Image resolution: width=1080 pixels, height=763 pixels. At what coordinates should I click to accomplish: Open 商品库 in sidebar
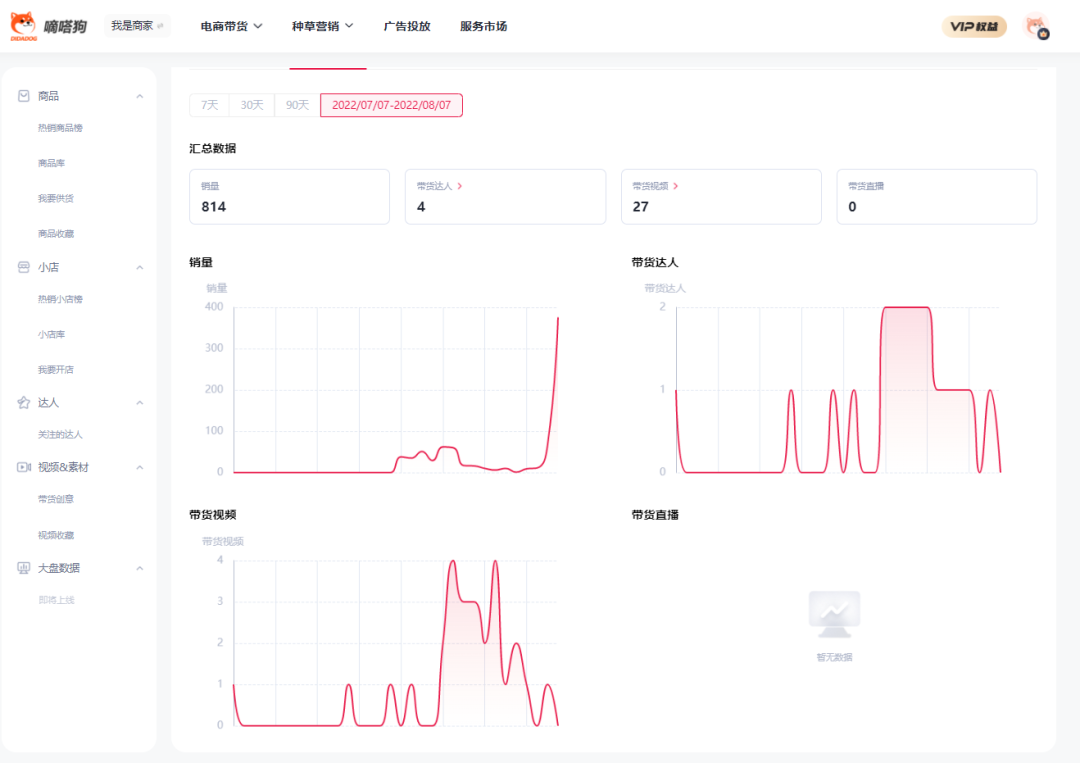tap(52, 163)
